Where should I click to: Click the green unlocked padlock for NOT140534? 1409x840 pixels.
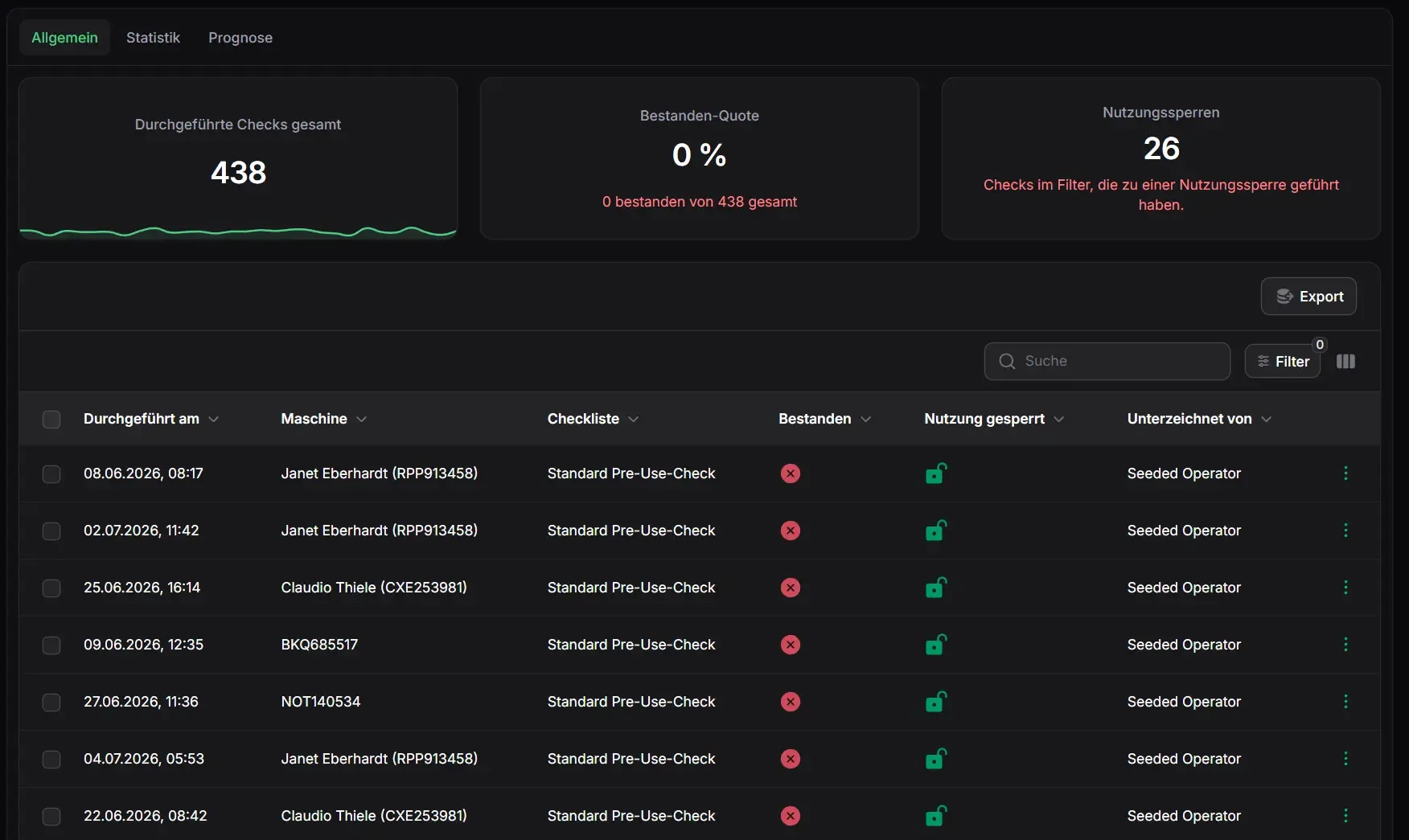pyautogui.click(x=935, y=702)
